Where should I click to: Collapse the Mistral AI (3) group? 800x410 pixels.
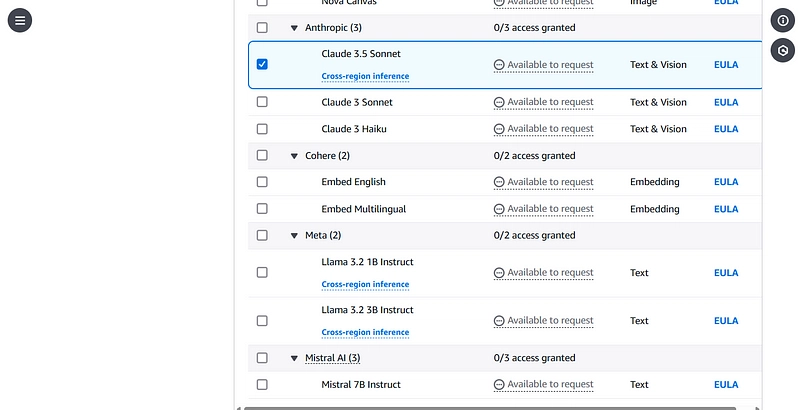click(x=294, y=358)
